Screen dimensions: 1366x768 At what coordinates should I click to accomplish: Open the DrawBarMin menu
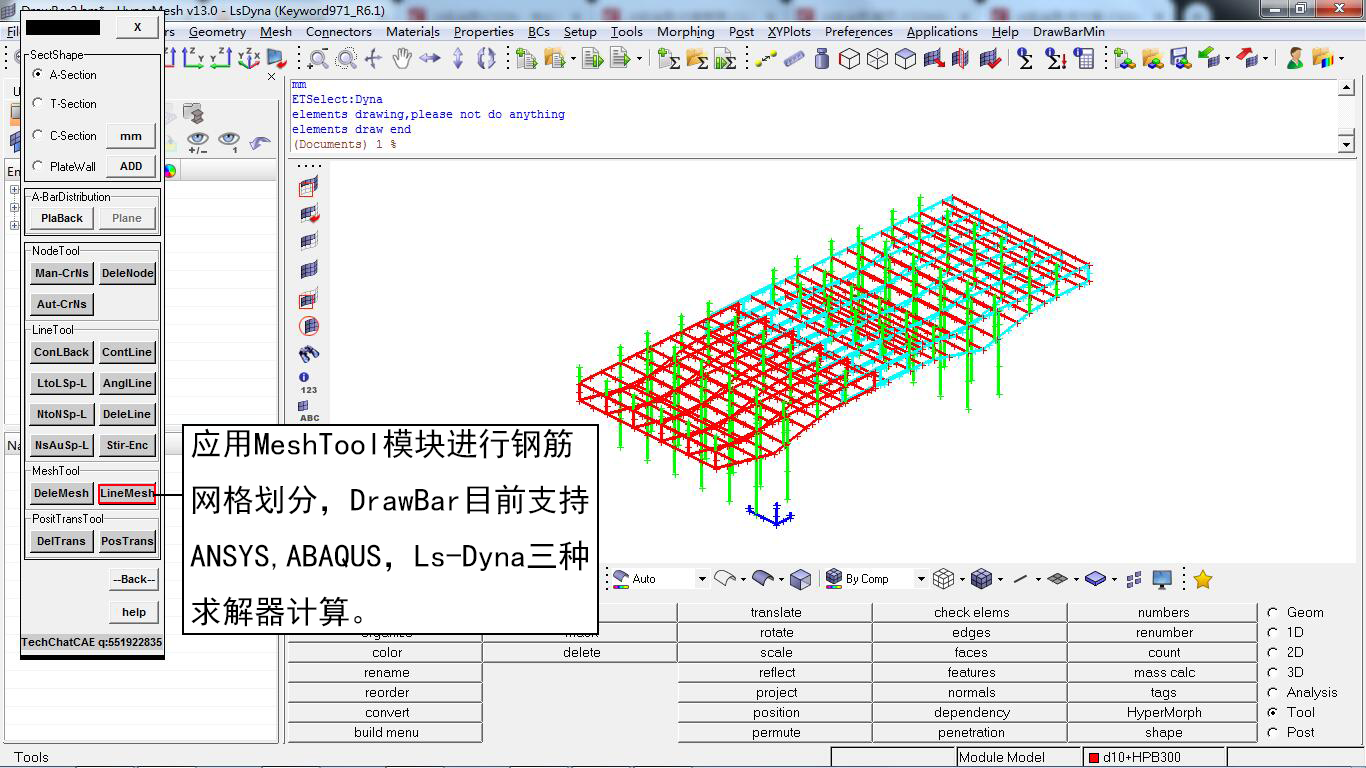[x=1069, y=31]
